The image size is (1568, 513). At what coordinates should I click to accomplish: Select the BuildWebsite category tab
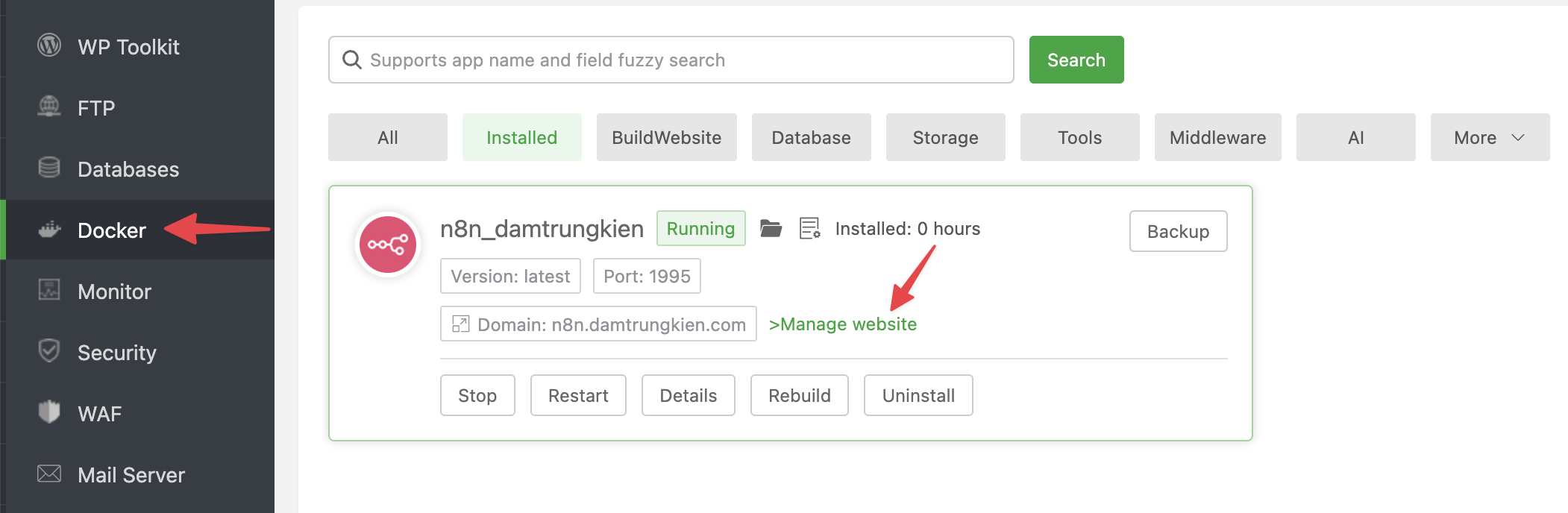(667, 137)
